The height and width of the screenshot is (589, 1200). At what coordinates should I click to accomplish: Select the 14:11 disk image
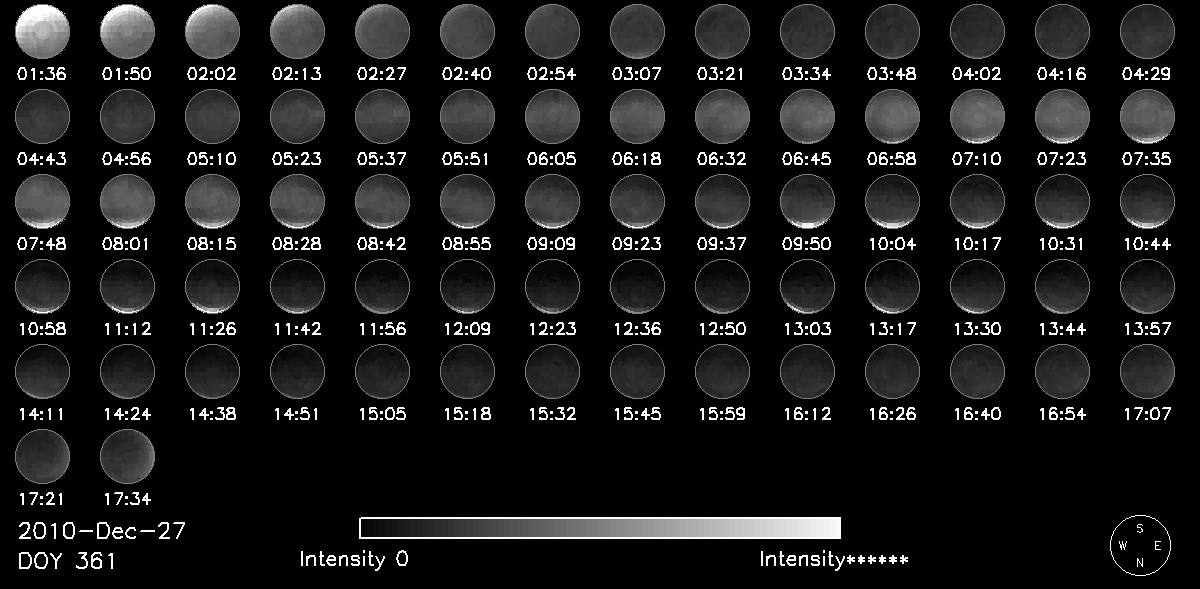point(42,371)
